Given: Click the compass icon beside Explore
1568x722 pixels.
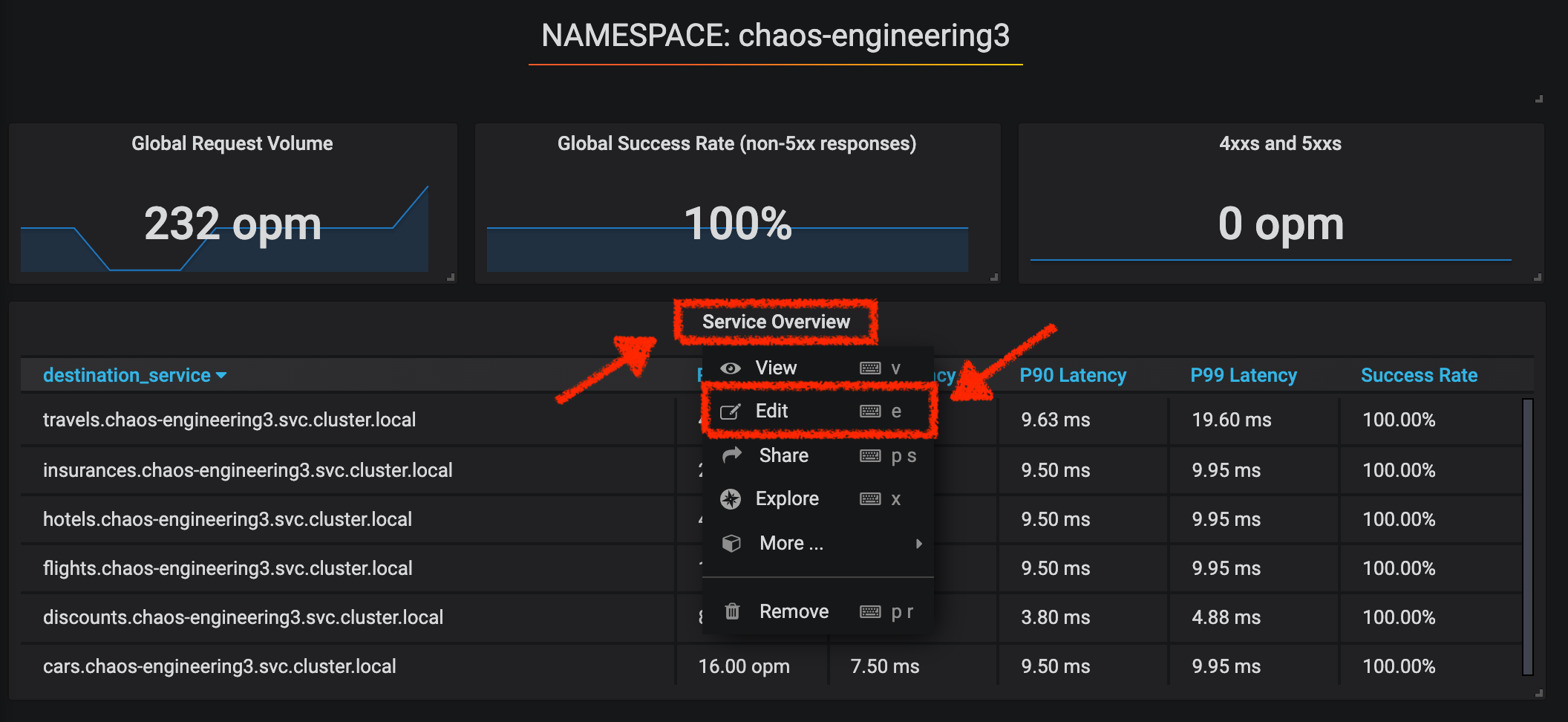Looking at the screenshot, I should [731, 499].
